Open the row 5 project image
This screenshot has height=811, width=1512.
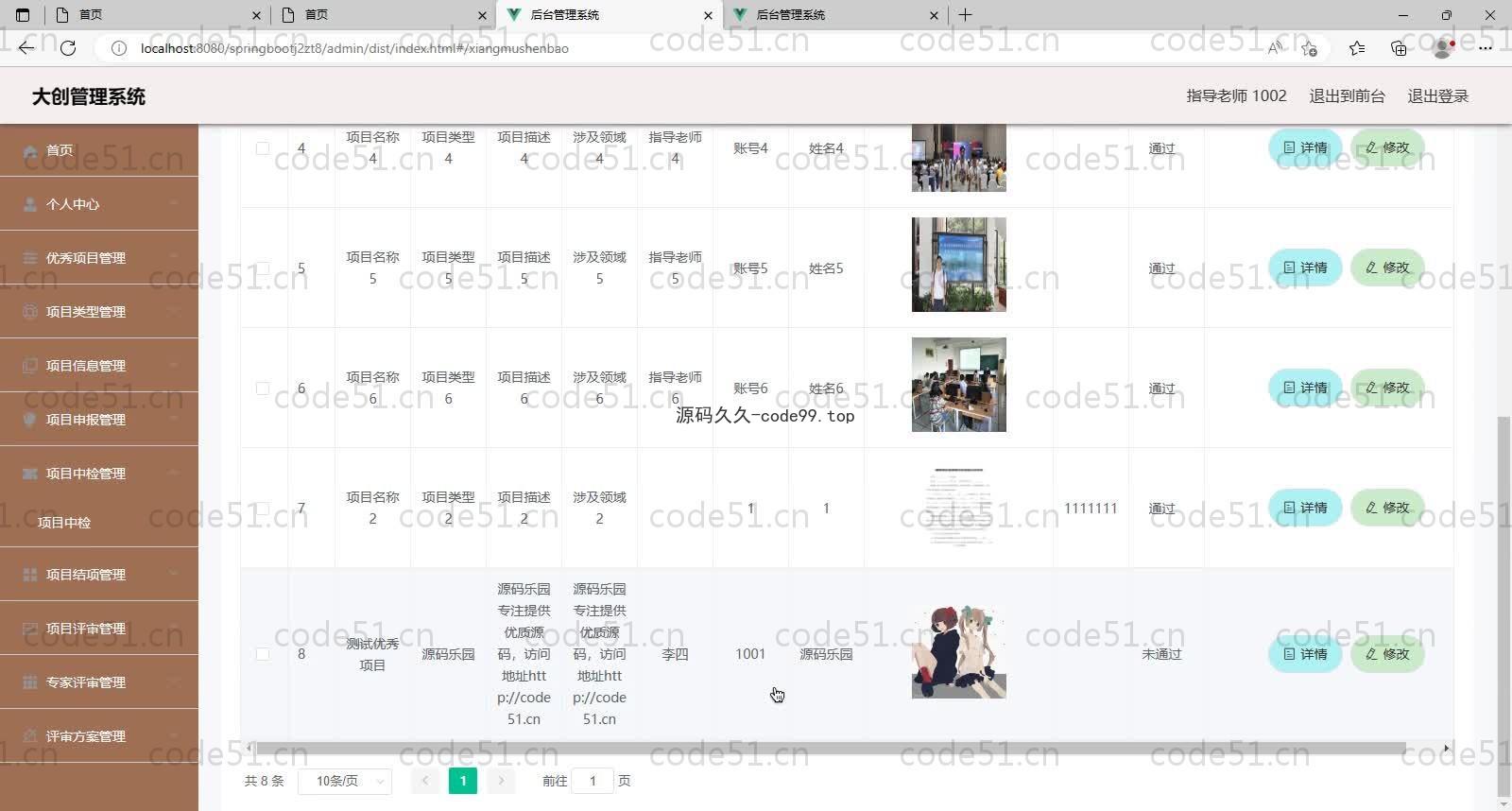(x=959, y=265)
